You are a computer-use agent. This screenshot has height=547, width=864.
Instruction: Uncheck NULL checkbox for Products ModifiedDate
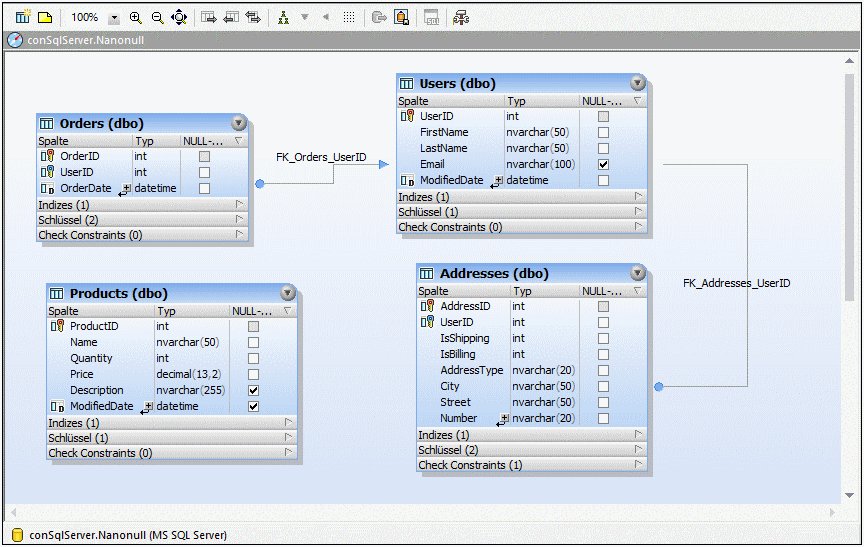(x=253, y=406)
